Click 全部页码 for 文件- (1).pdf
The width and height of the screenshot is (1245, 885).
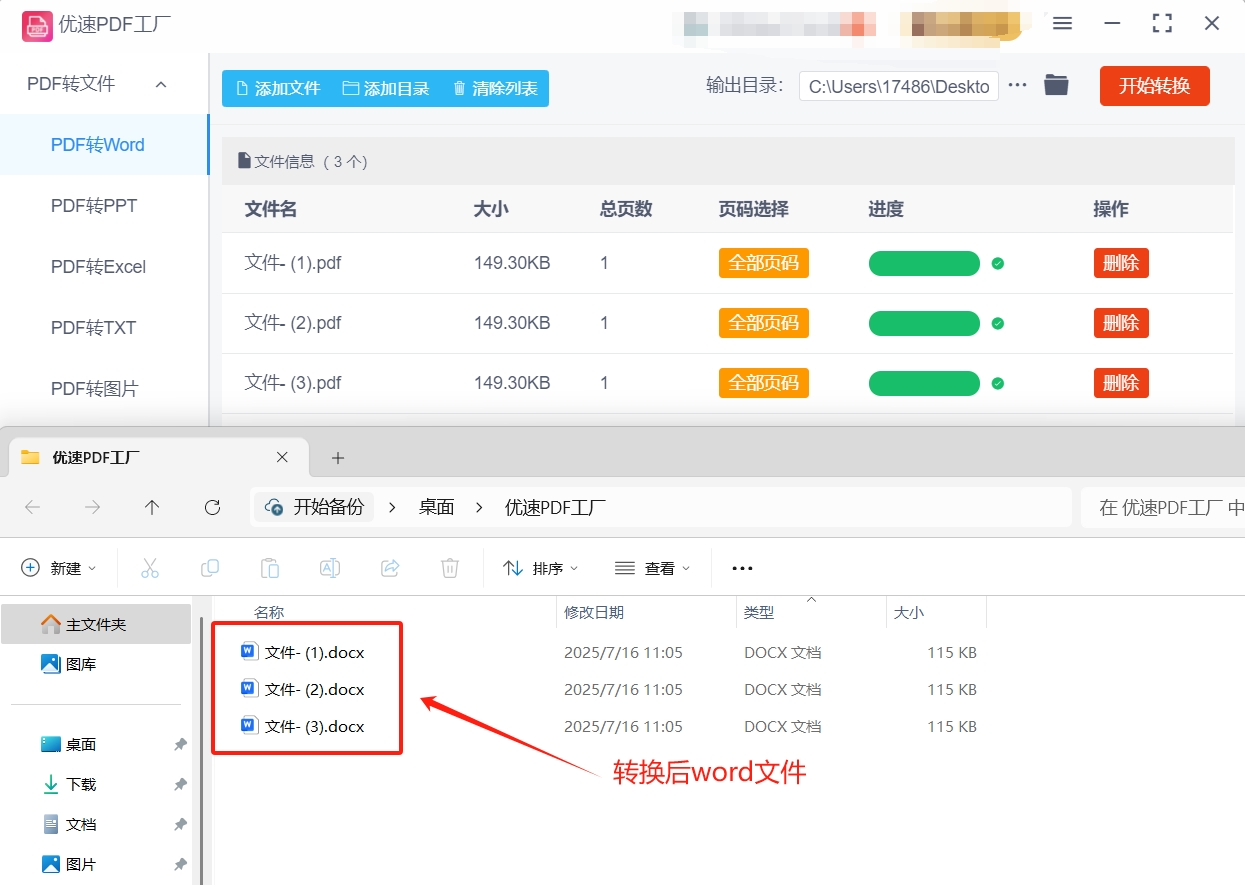pos(763,262)
